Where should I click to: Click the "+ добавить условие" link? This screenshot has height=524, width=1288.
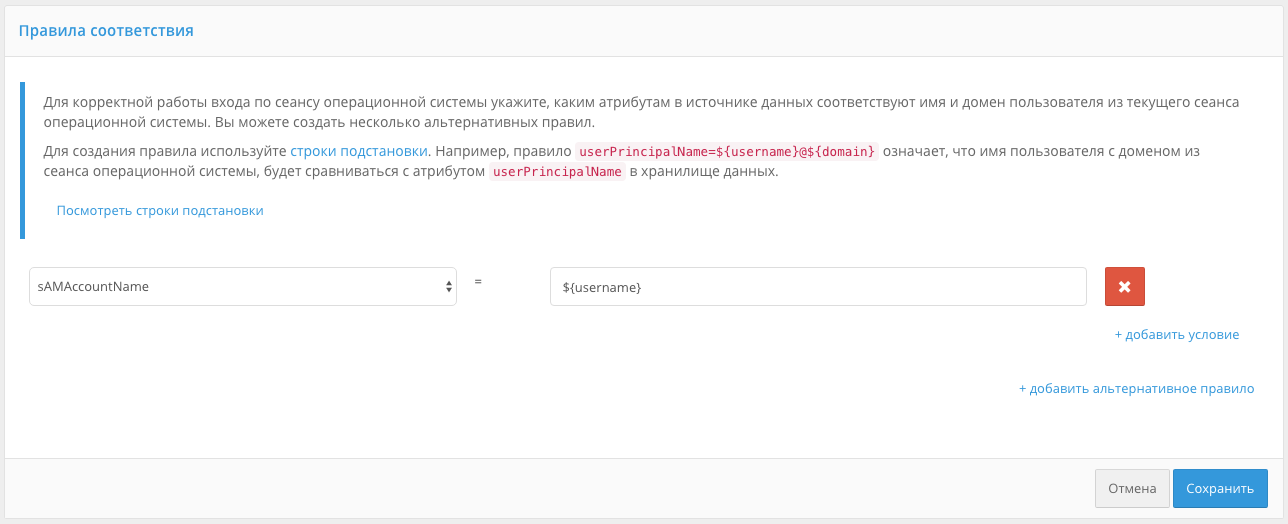coord(1176,335)
